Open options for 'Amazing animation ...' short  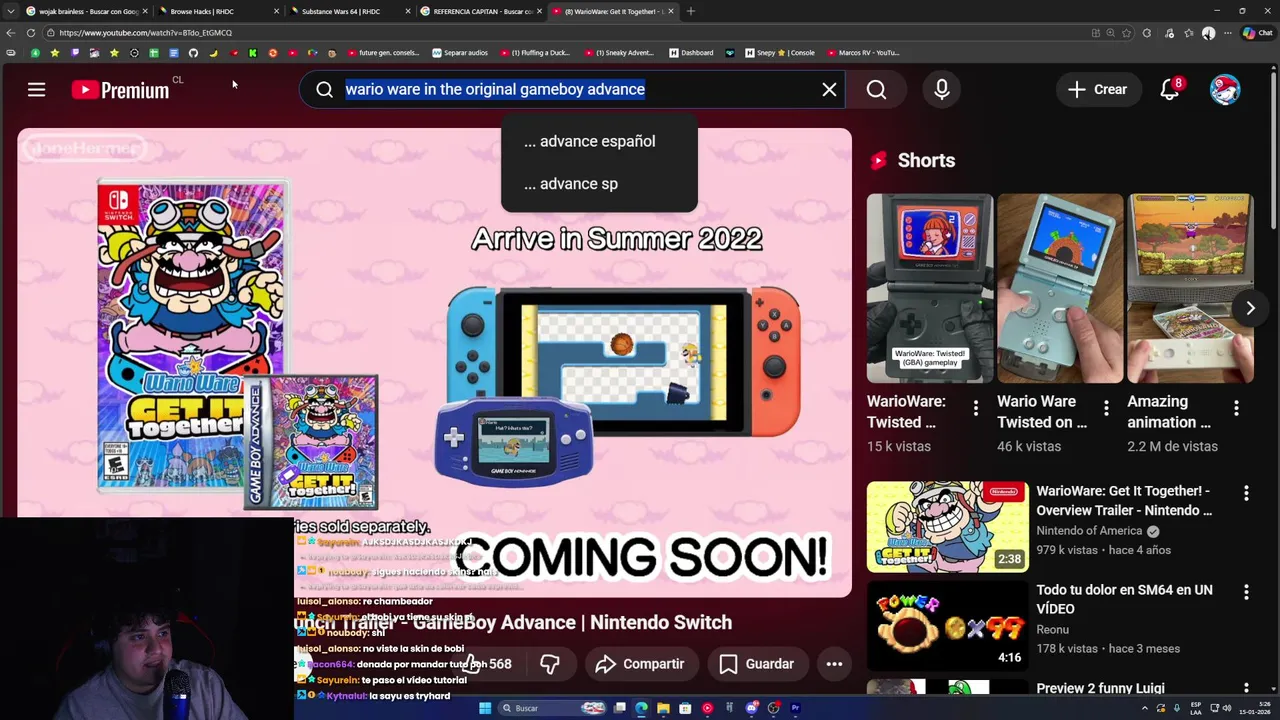1236,408
